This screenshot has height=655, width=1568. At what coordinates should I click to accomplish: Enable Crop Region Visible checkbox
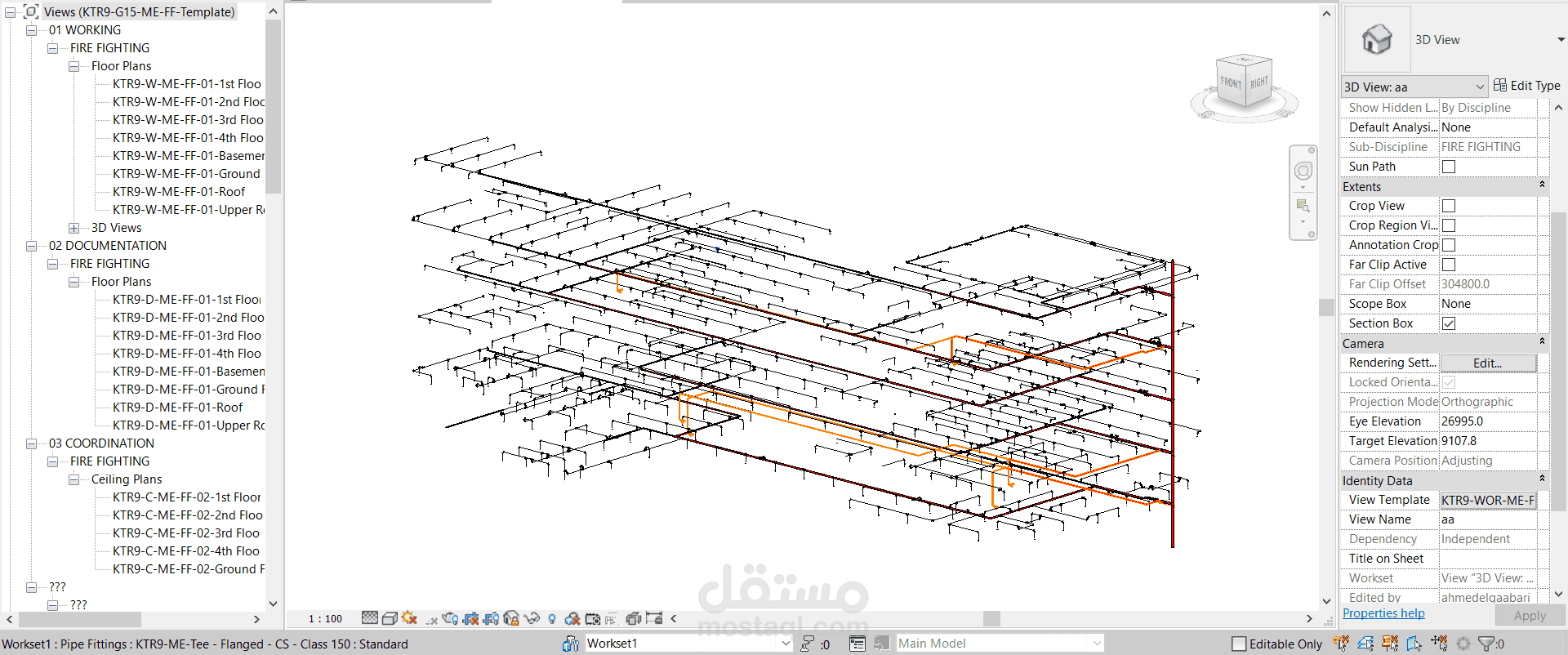point(1449,225)
